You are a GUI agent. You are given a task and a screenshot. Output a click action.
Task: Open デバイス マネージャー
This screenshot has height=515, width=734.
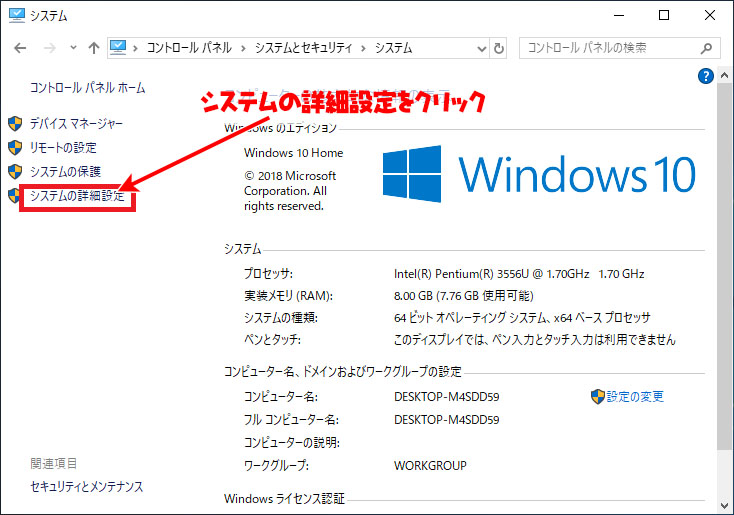point(76,124)
